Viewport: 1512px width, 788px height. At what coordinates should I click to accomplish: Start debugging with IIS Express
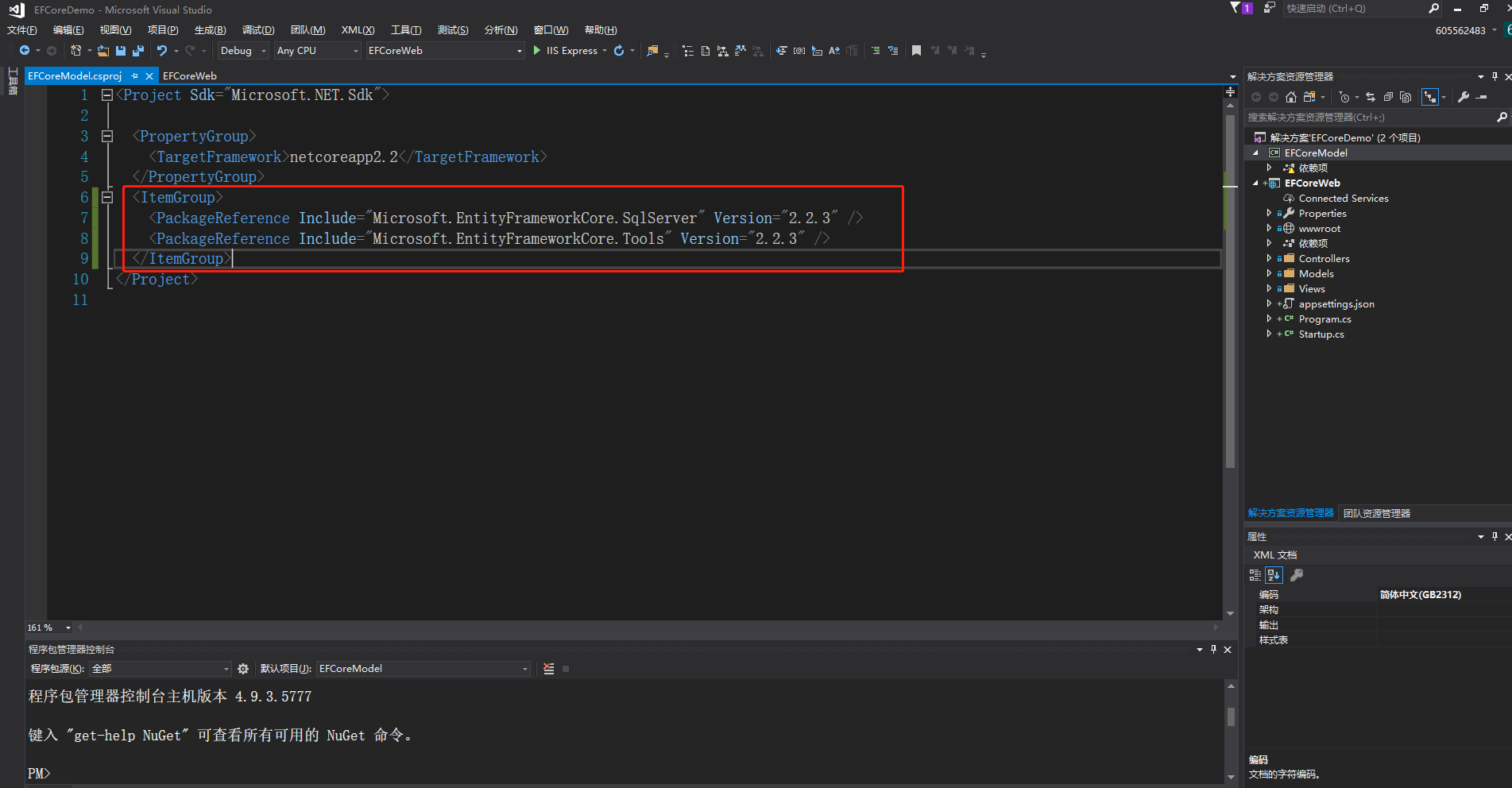[564, 51]
